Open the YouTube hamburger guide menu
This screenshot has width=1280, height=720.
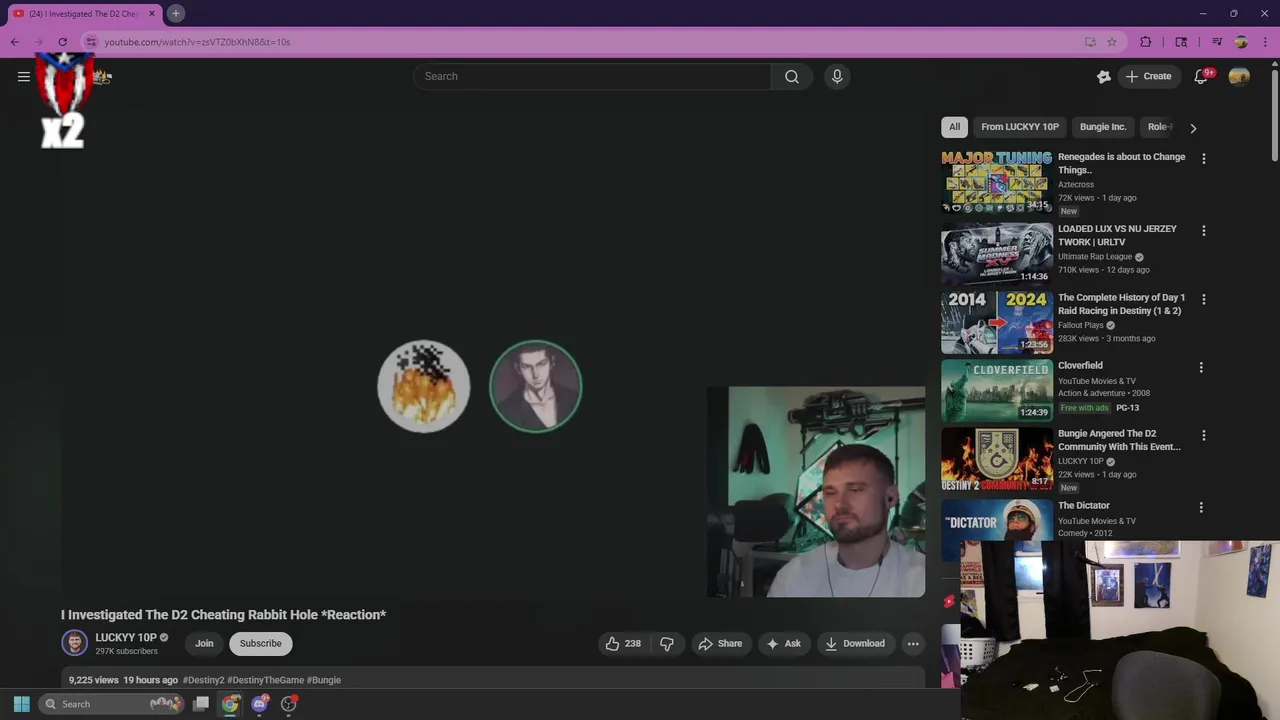[24, 77]
